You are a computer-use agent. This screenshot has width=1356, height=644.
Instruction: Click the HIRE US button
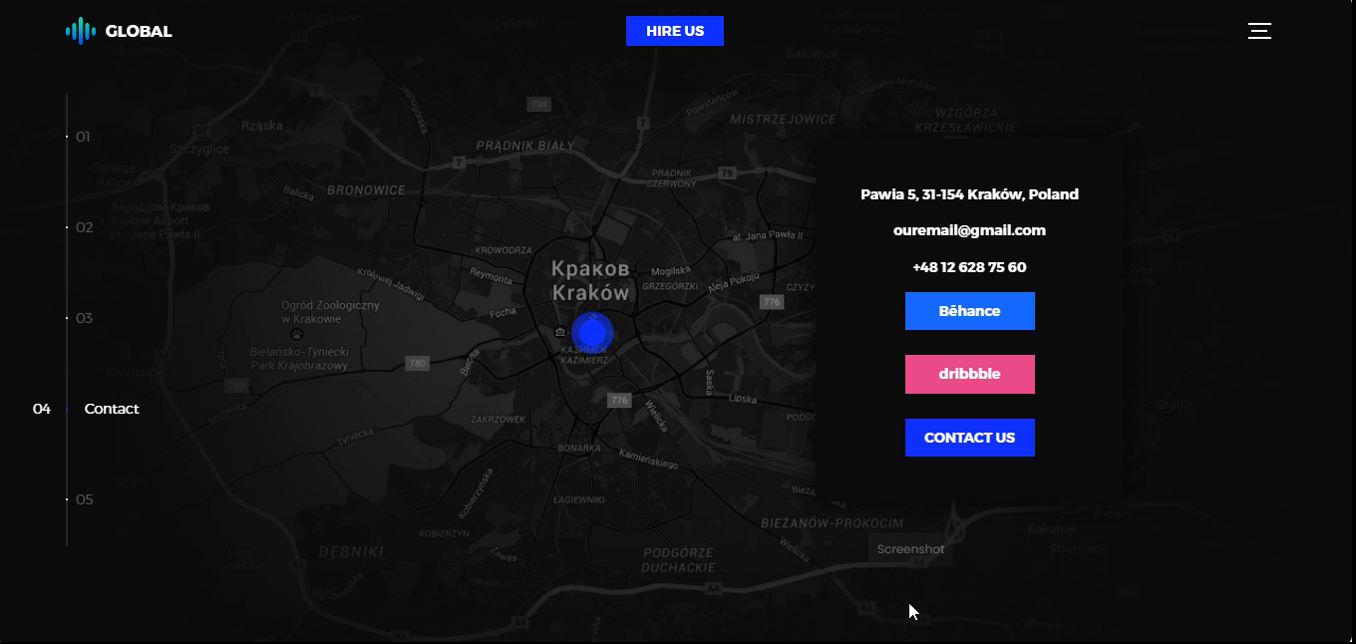(x=675, y=31)
